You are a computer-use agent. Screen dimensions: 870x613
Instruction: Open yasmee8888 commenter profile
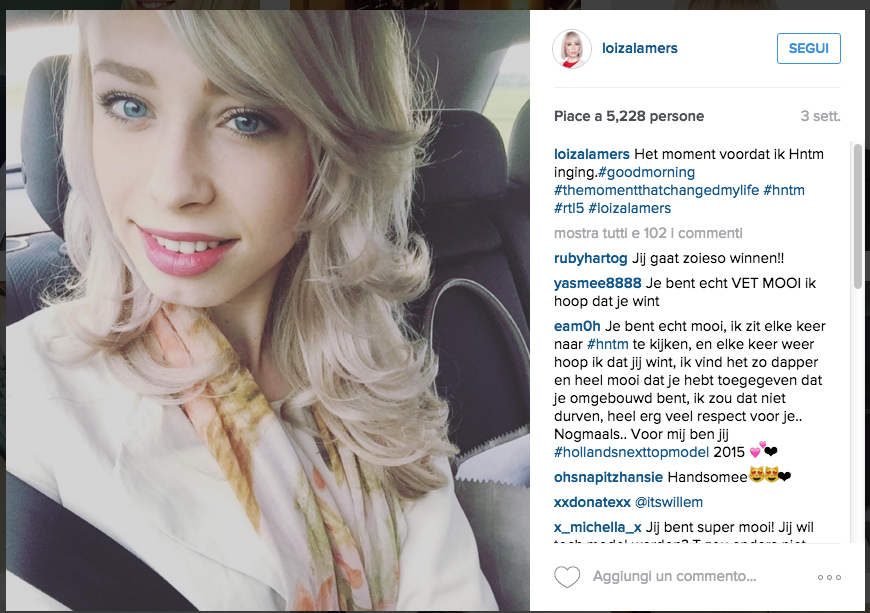(x=598, y=283)
